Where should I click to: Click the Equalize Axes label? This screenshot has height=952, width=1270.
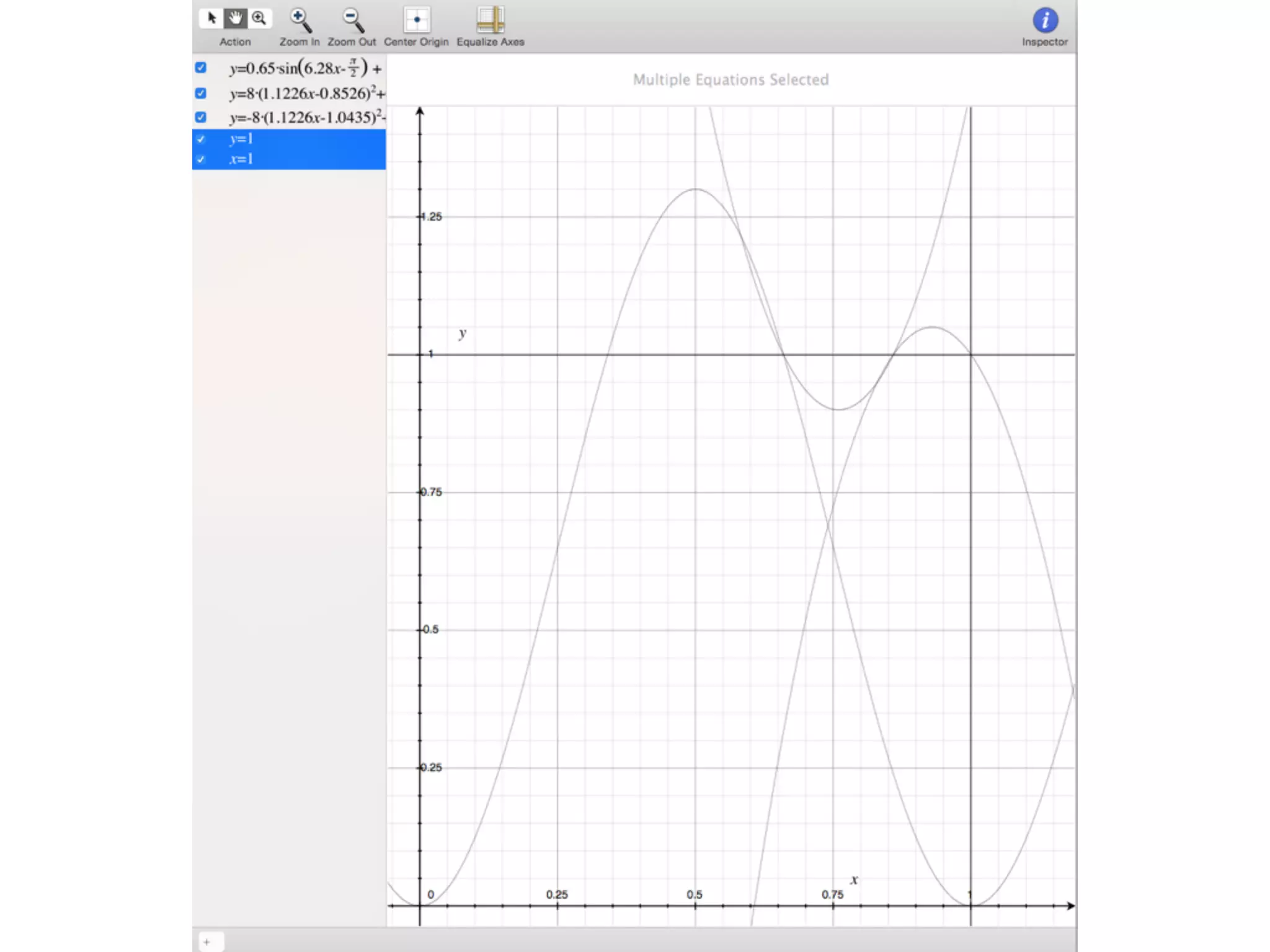(x=491, y=42)
